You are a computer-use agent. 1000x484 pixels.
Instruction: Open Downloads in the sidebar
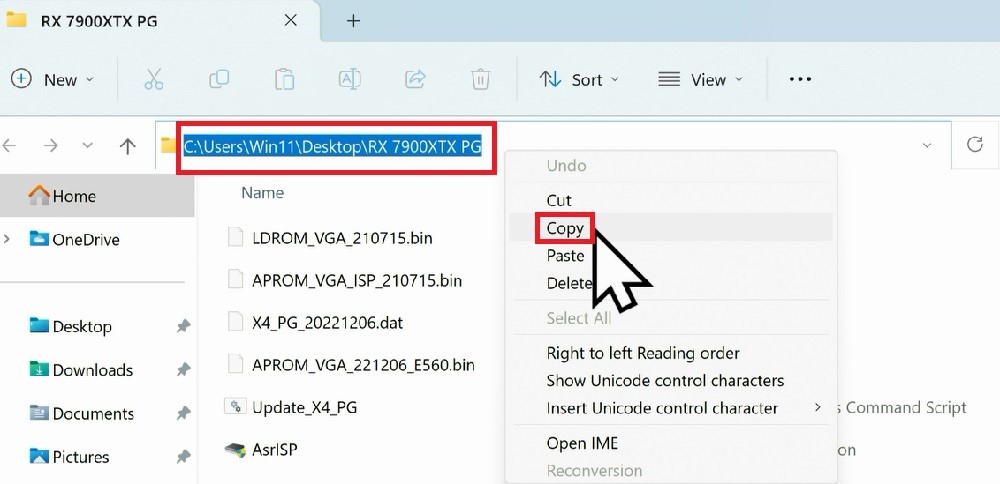click(x=92, y=370)
